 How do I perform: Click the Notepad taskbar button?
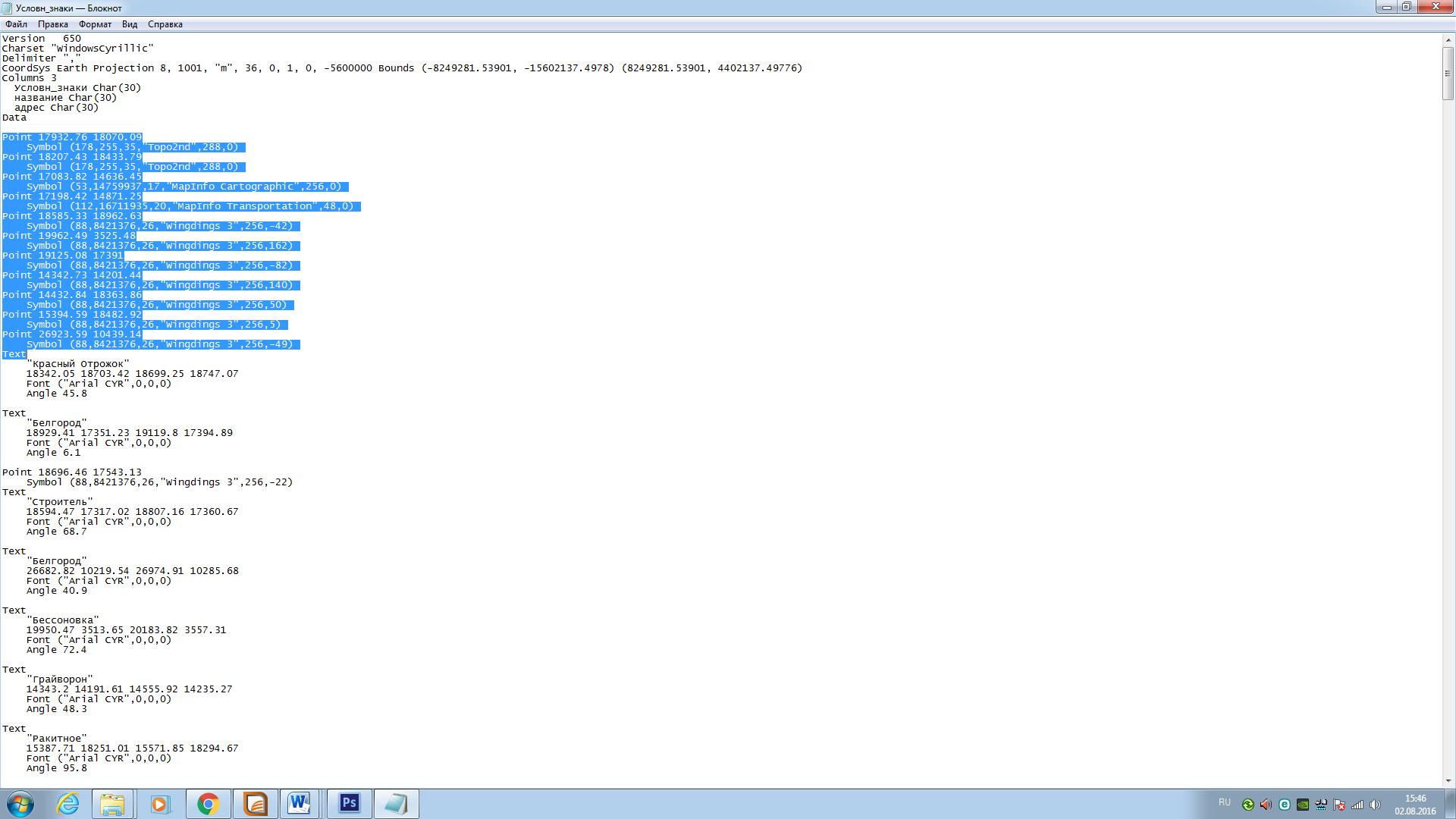coord(396,804)
